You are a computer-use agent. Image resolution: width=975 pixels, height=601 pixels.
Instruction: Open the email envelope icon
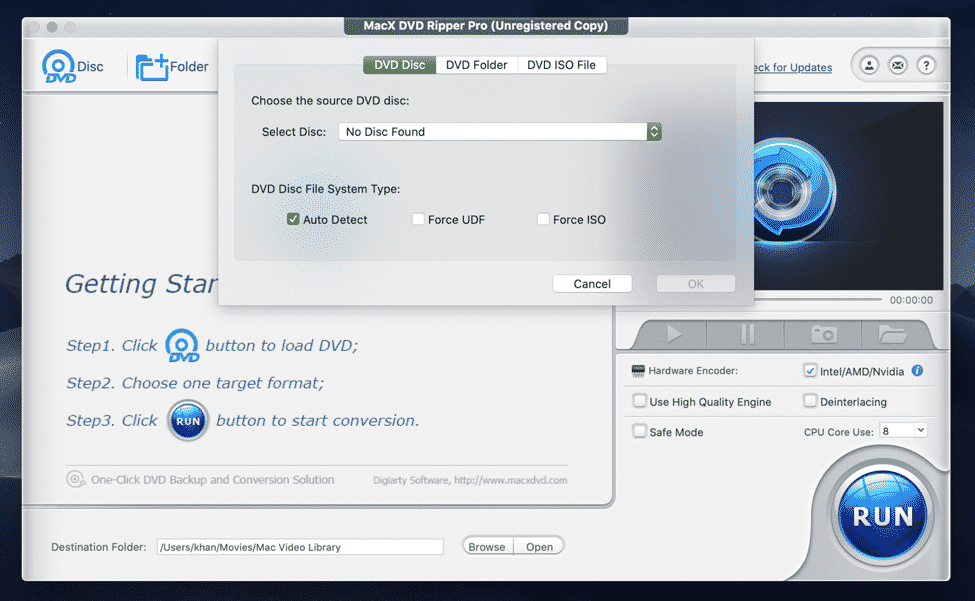click(x=898, y=66)
